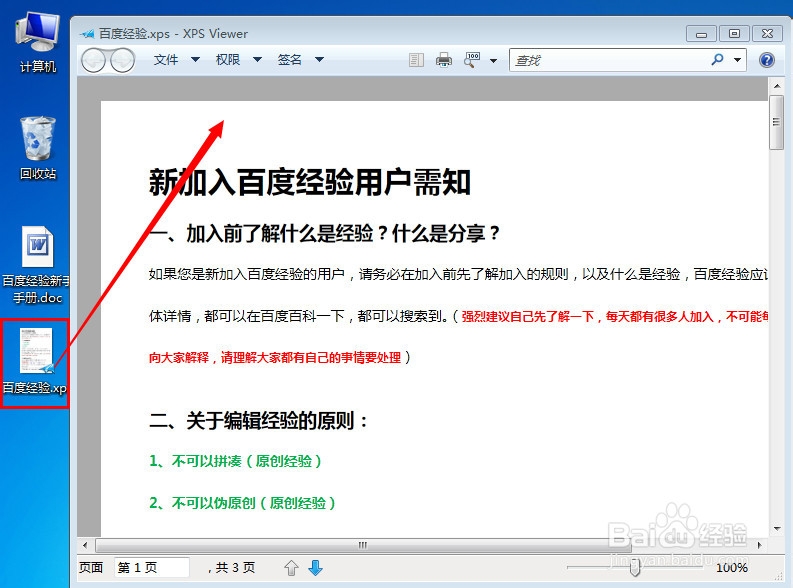Click the search magnifier icon
The width and height of the screenshot is (793, 588).
tap(717, 60)
